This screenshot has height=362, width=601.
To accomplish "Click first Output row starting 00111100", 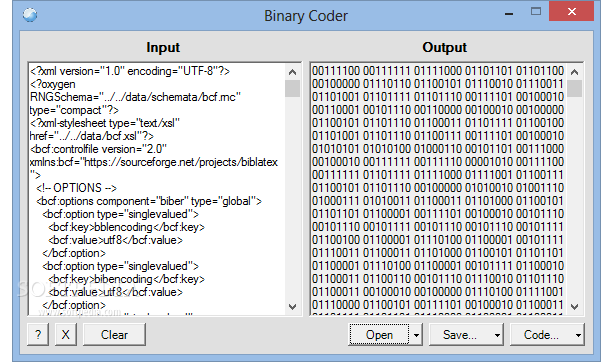I will tap(438, 71).
